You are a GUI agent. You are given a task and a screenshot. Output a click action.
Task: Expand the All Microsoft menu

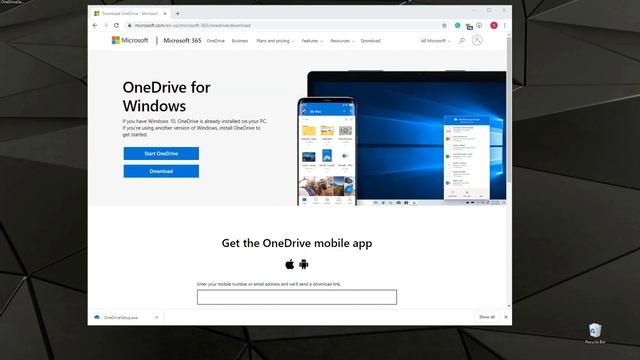pos(436,41)
